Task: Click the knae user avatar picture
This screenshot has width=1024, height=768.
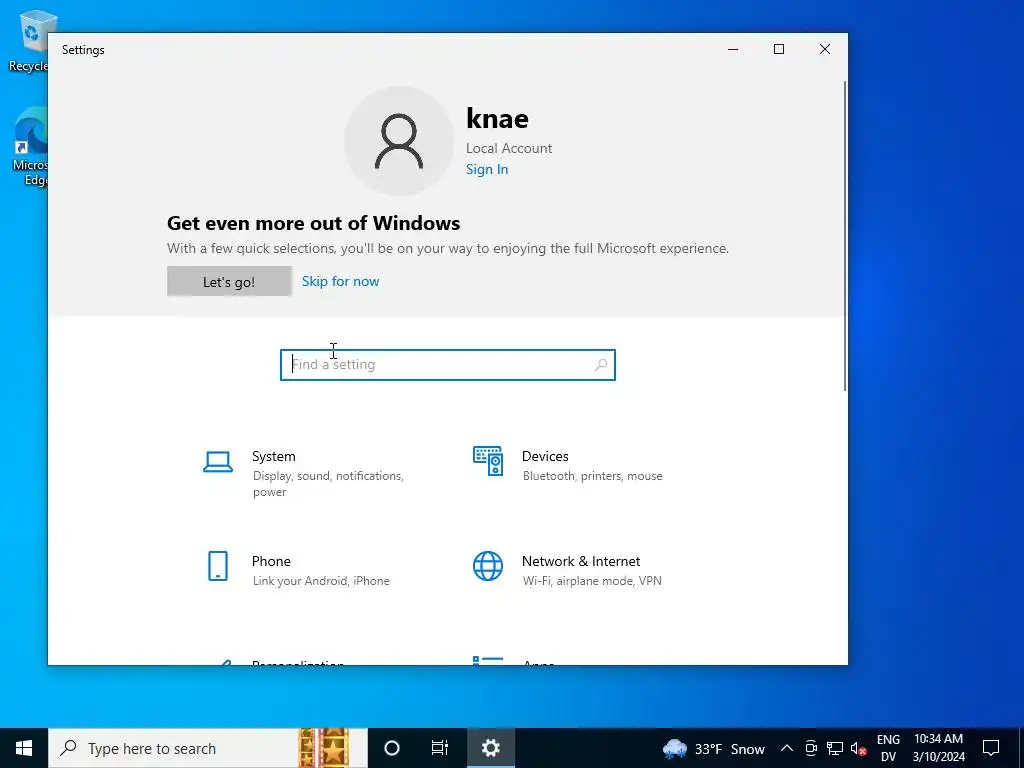Action: [x=399, y=141]
